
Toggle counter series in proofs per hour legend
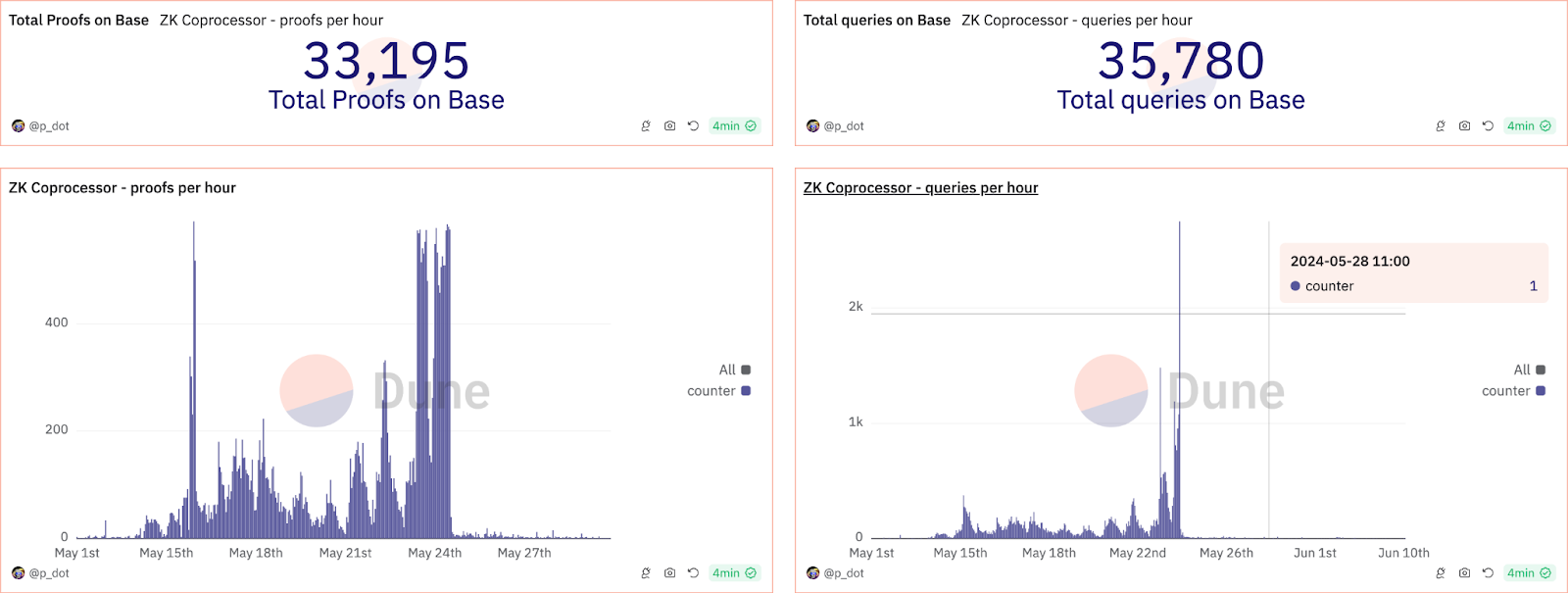point(718,391)
